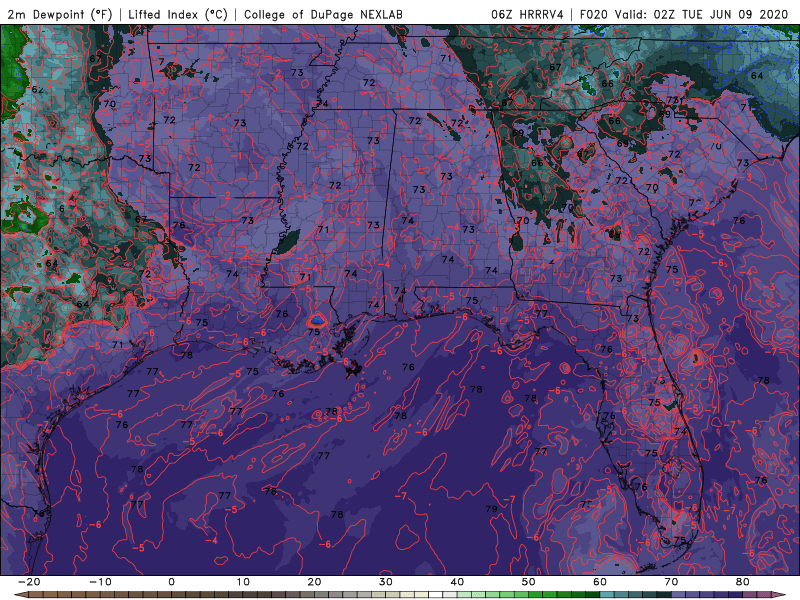
Task: Click the "60" color scale label
Action: [x=600, y=582]
